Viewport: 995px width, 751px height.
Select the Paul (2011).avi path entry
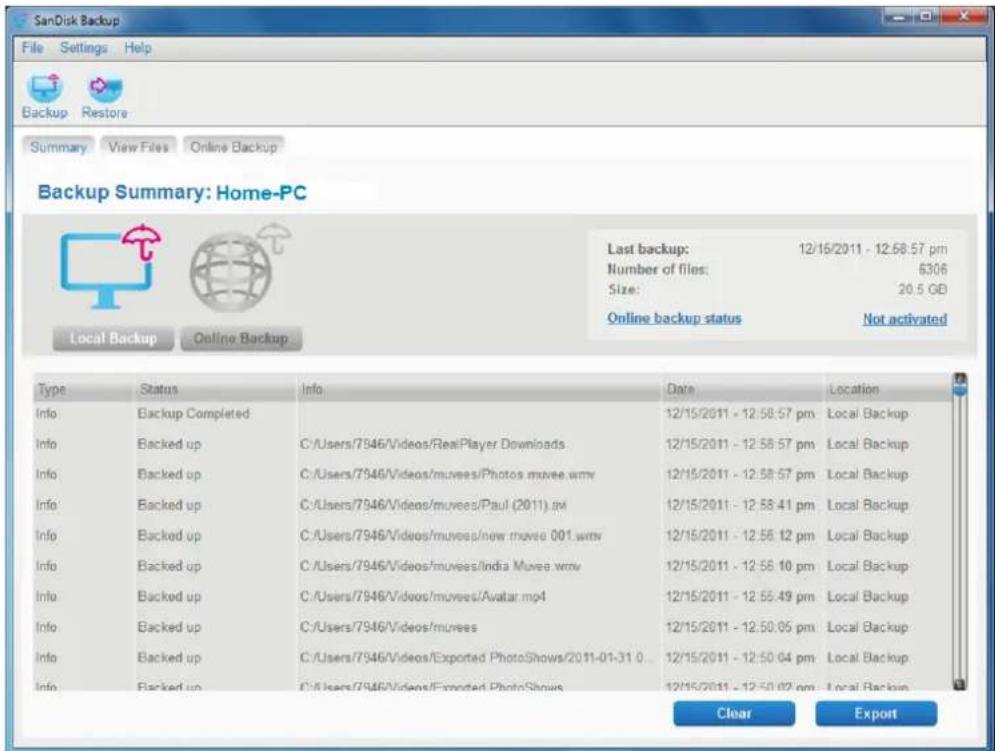tap(433, 505)
